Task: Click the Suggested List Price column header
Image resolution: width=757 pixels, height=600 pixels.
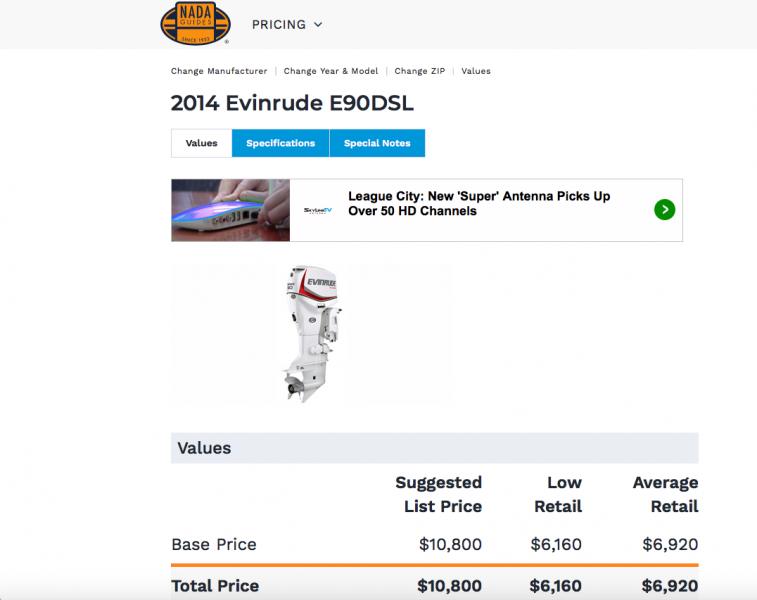Action: tap(440, 494)
